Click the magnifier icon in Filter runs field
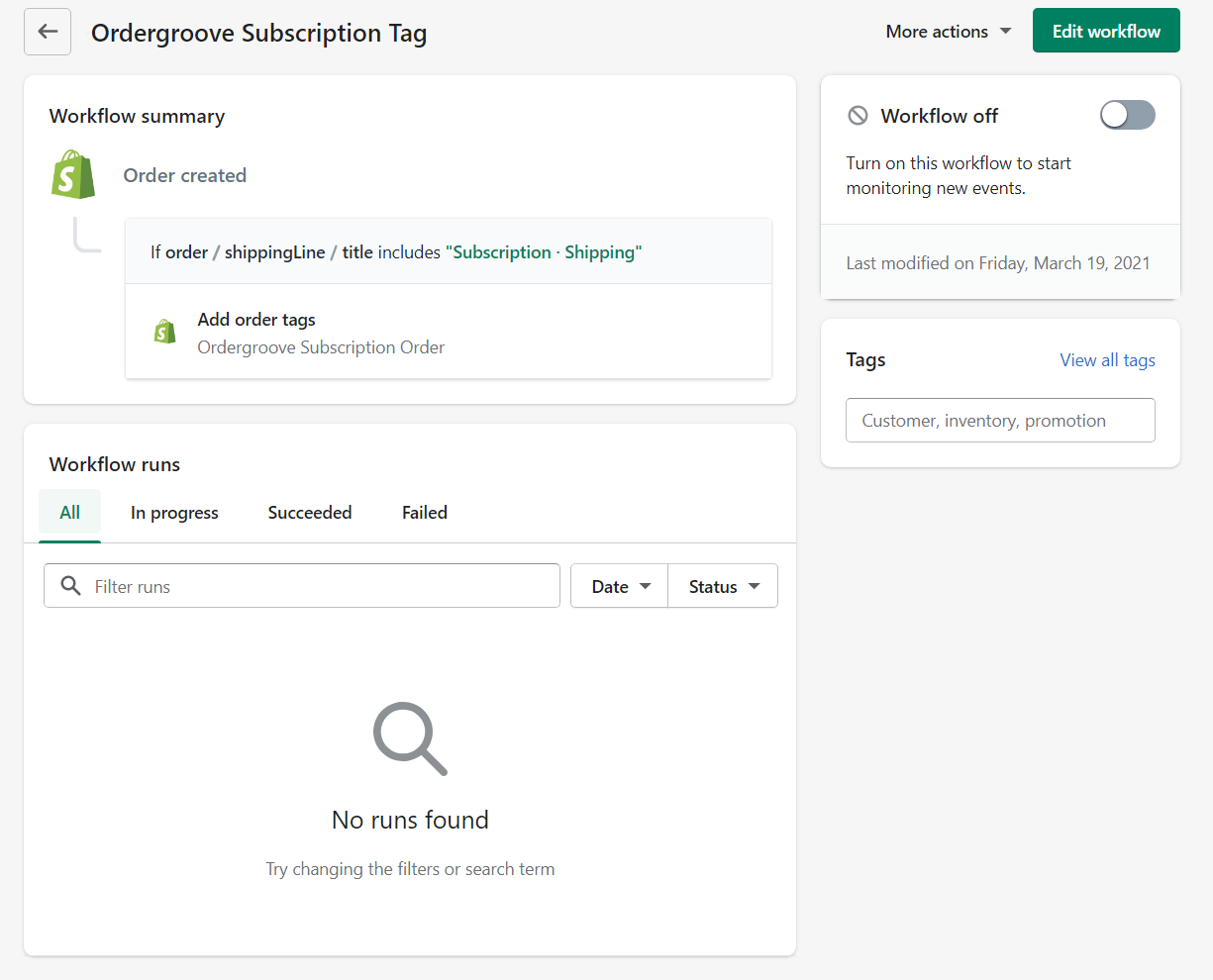Image resolution: width=1213 pixels, height=980 pixels. coord(69,585)
